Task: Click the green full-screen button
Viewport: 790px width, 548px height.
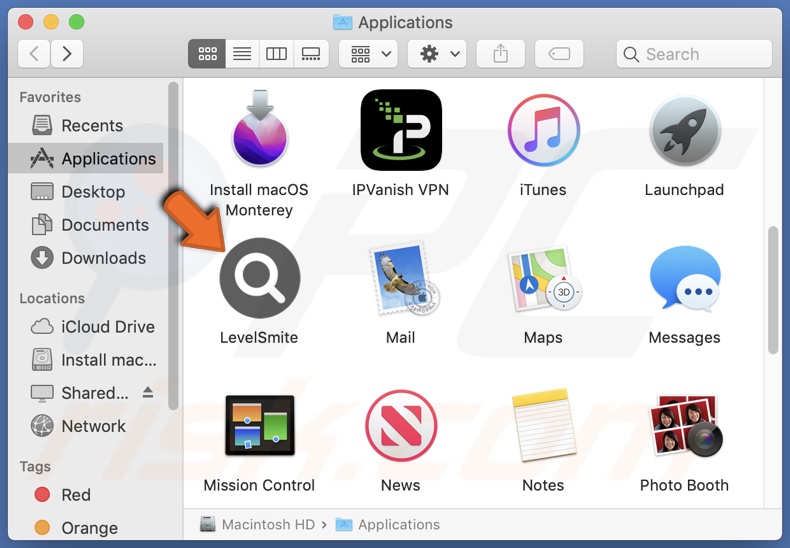Action: tap(77, 22)
